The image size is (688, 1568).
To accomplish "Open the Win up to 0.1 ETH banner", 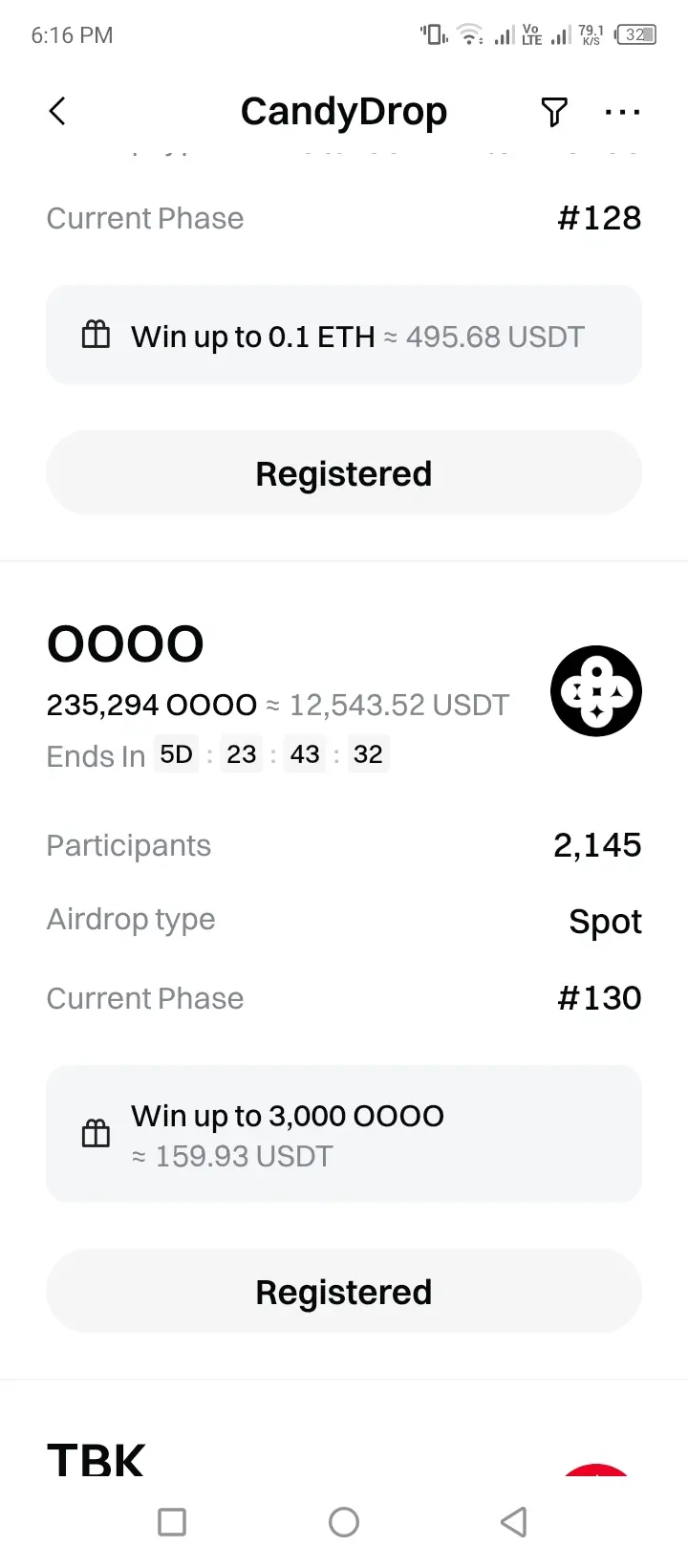I will (344, 335).
